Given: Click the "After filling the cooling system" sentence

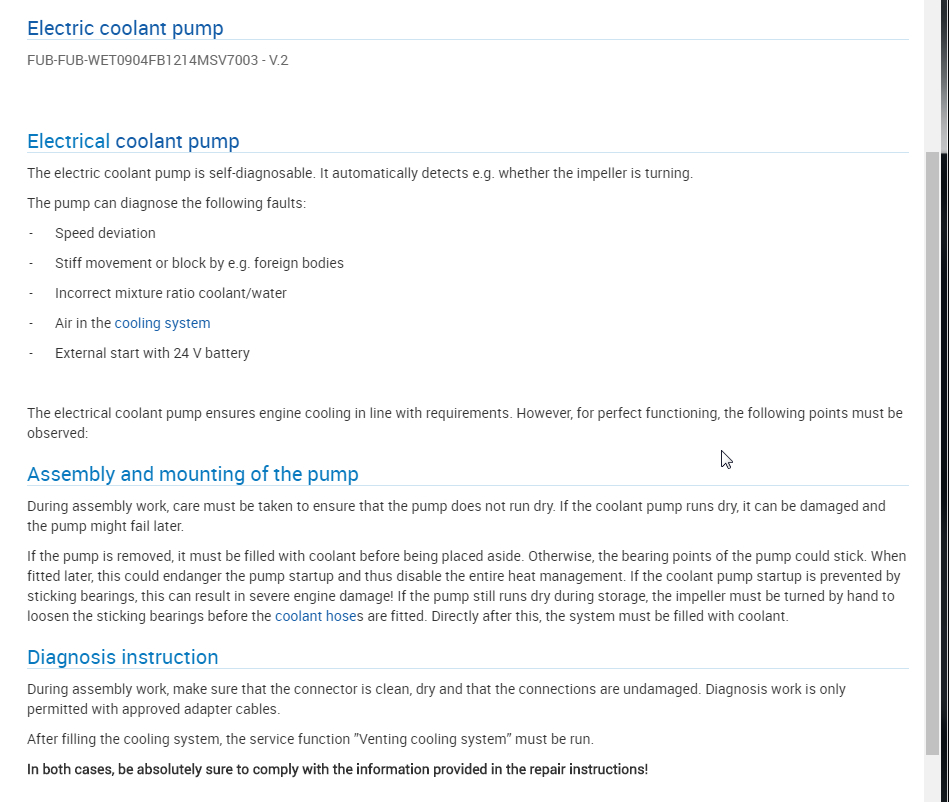Looking at the screenshot, I should point(310,739).
